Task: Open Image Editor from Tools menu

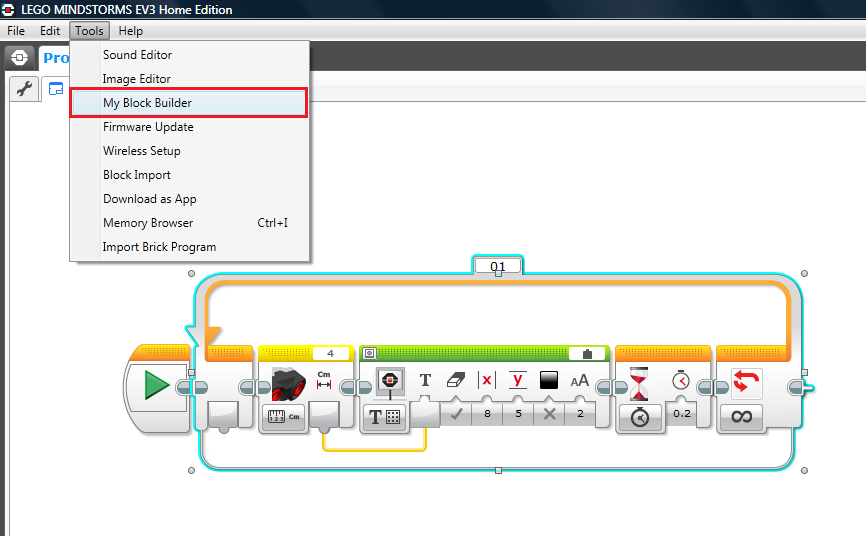Action: pos(136,79)
